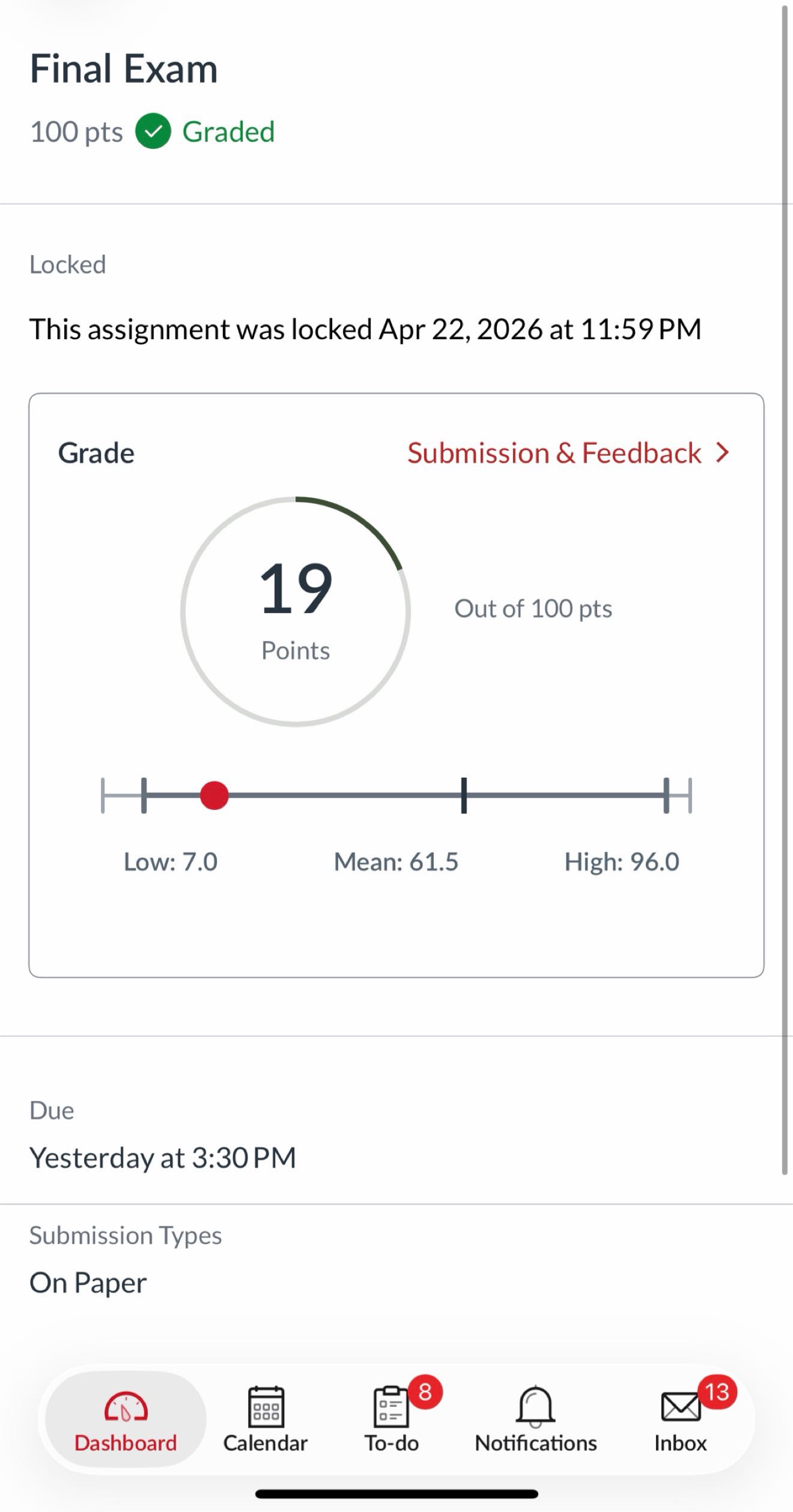
Task: Tap the green Graded status label
Action: (x=228, y=132)
